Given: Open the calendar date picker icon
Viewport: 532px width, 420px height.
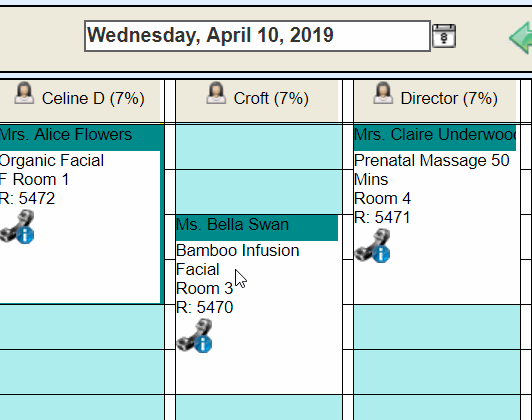Looking at the screenshot, I should click(x=444, y=36).
